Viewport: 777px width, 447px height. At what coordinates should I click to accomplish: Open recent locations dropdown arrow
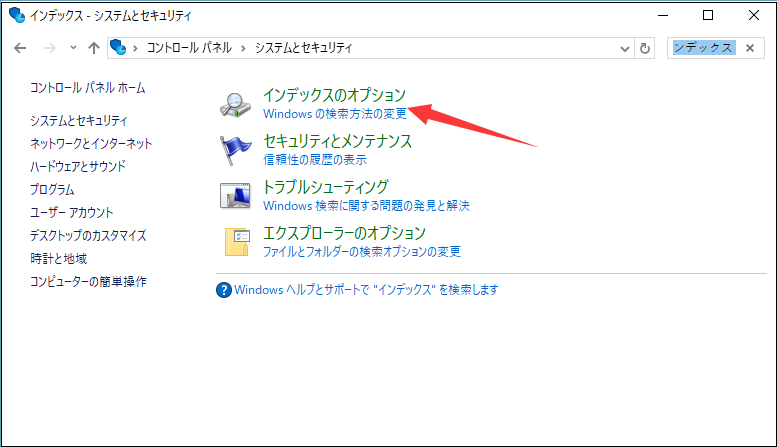(73, 48)
